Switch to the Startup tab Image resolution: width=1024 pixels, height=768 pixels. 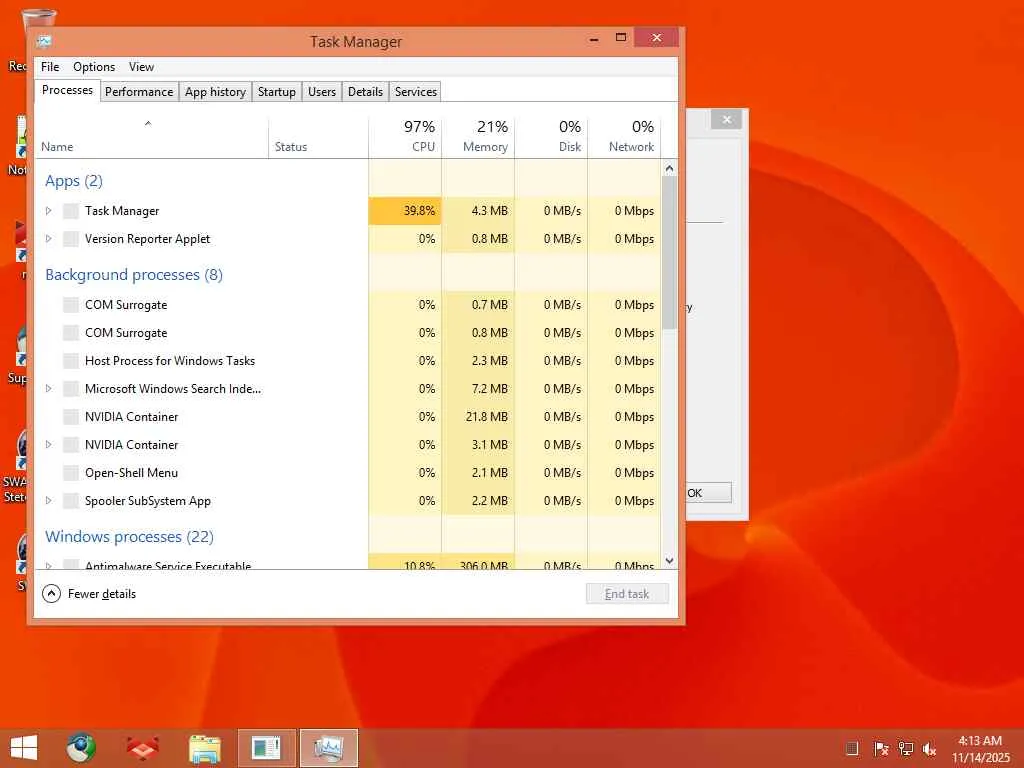coord(277,92)
